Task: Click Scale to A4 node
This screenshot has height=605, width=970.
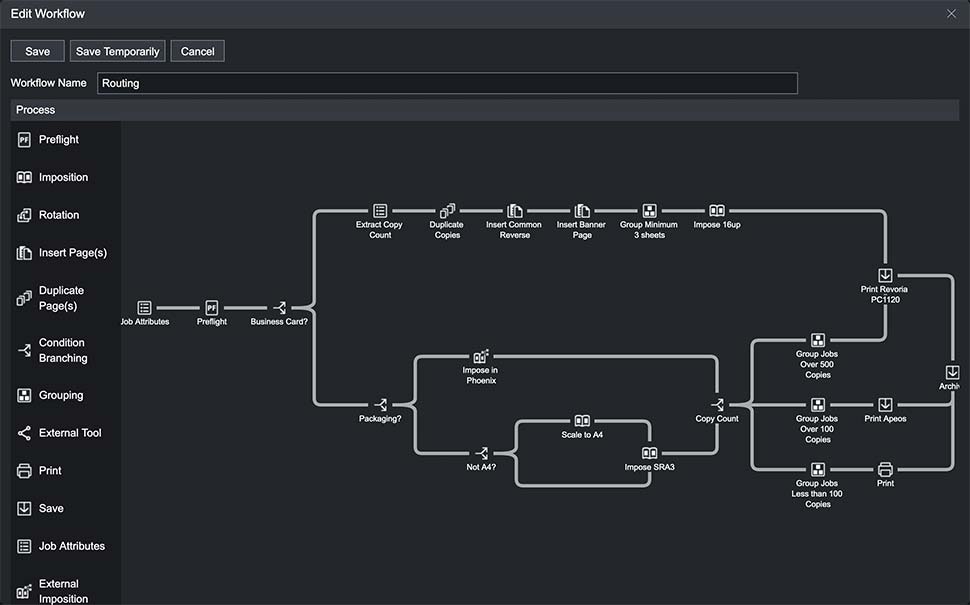Action: [x=582, y=421]
